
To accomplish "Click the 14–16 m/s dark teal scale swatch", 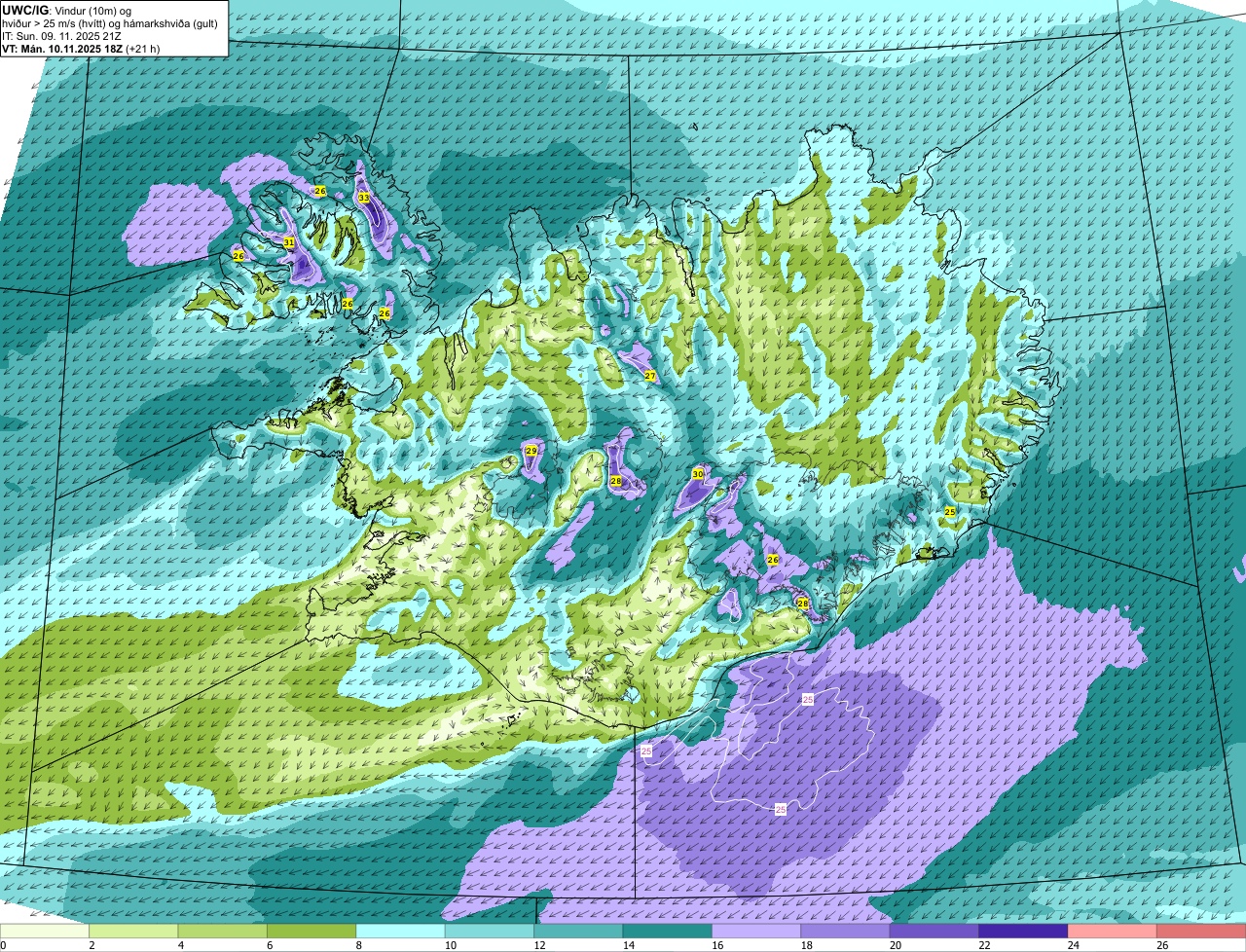I will click(668, 932).
